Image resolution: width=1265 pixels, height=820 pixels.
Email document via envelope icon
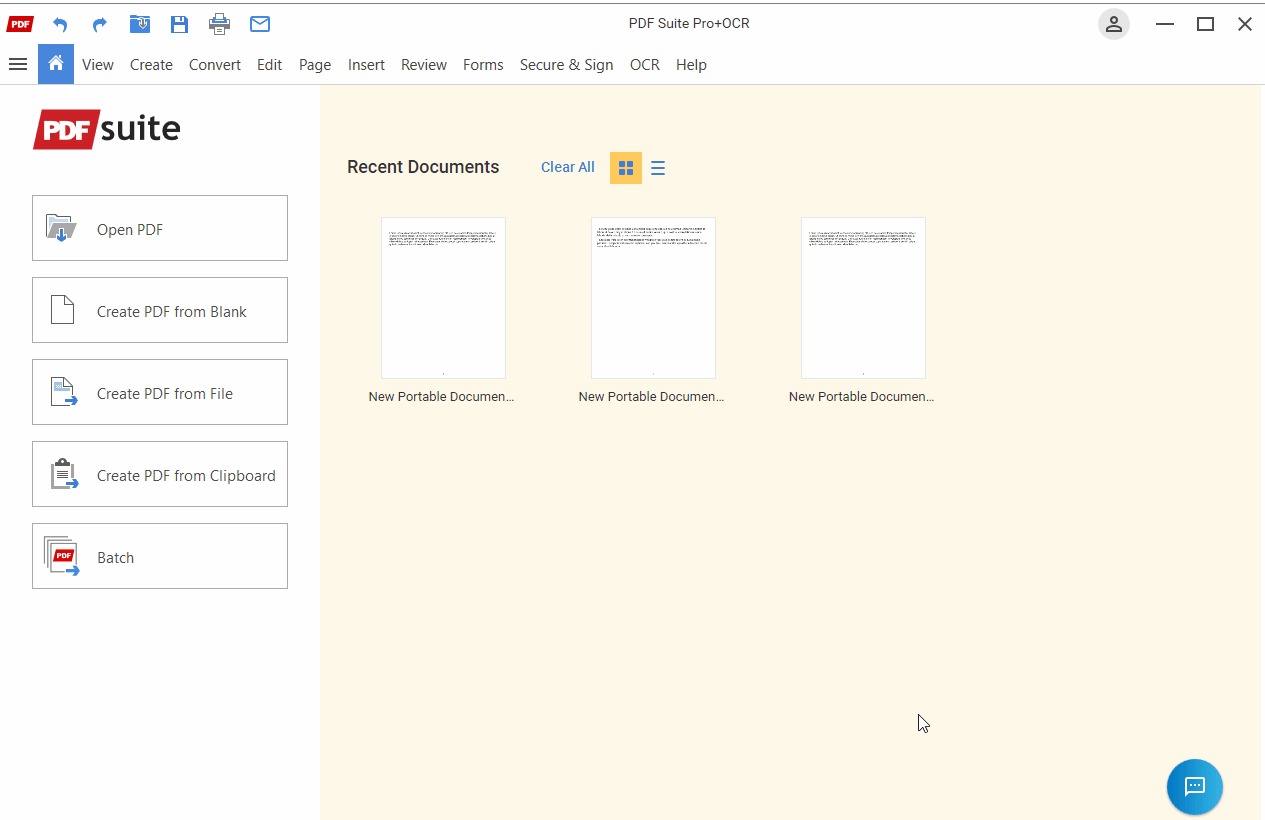pyautogui.click(x=260, y=24)
